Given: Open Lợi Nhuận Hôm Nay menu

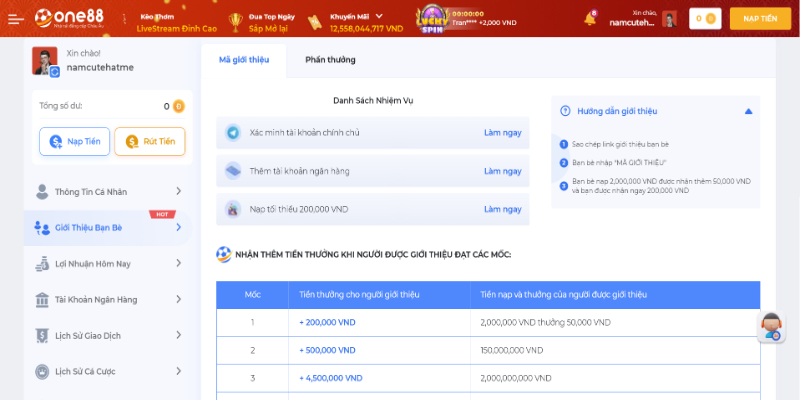Looking at the screenshot, I should pyautogui.click(x=108, y=264).
